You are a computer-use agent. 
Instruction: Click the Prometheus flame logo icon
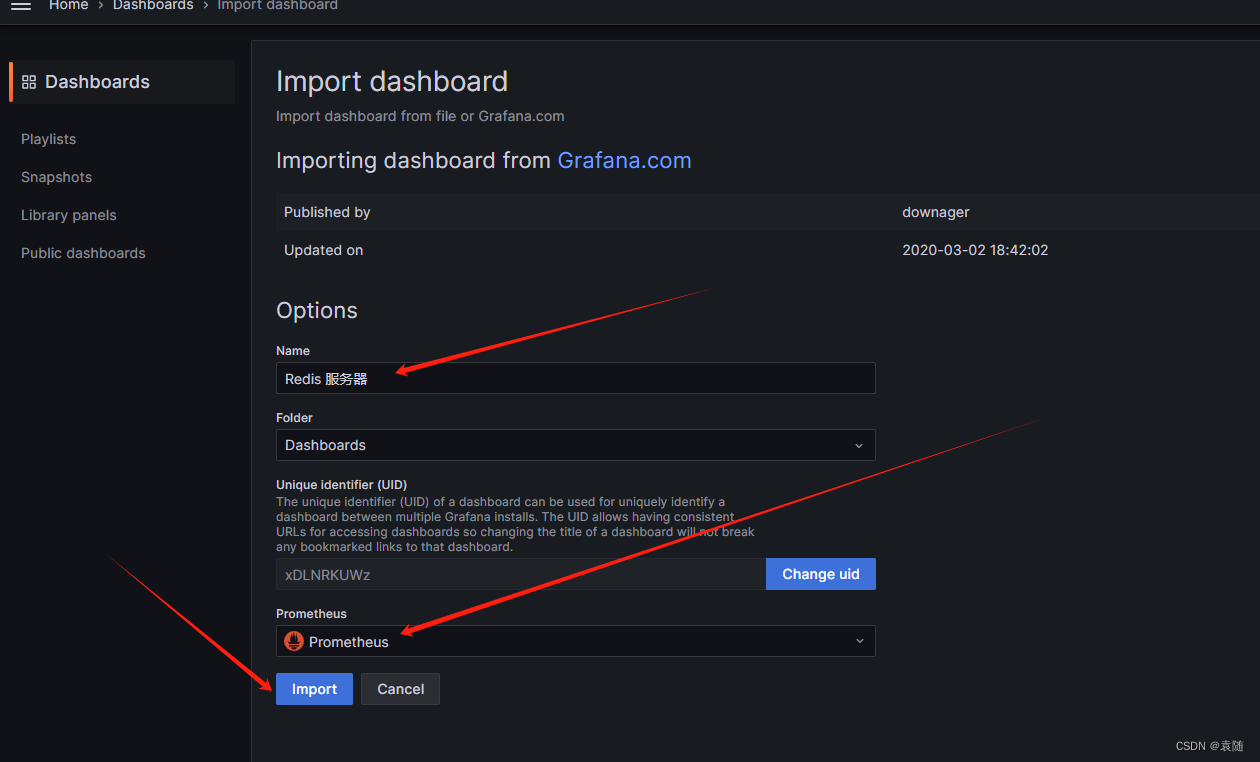pos(294,642)
